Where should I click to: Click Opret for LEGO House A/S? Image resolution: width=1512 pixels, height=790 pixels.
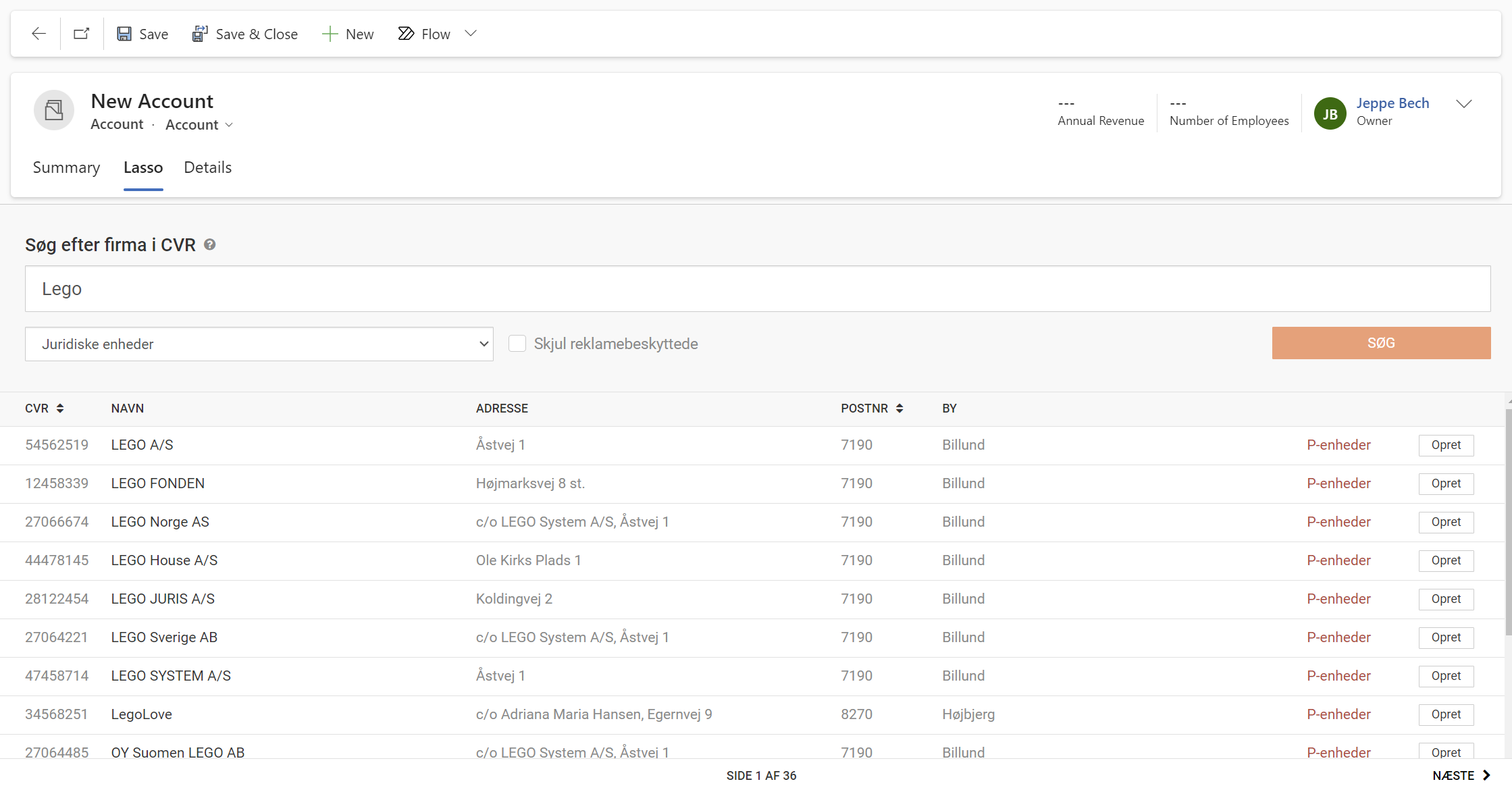(1445, 560)
